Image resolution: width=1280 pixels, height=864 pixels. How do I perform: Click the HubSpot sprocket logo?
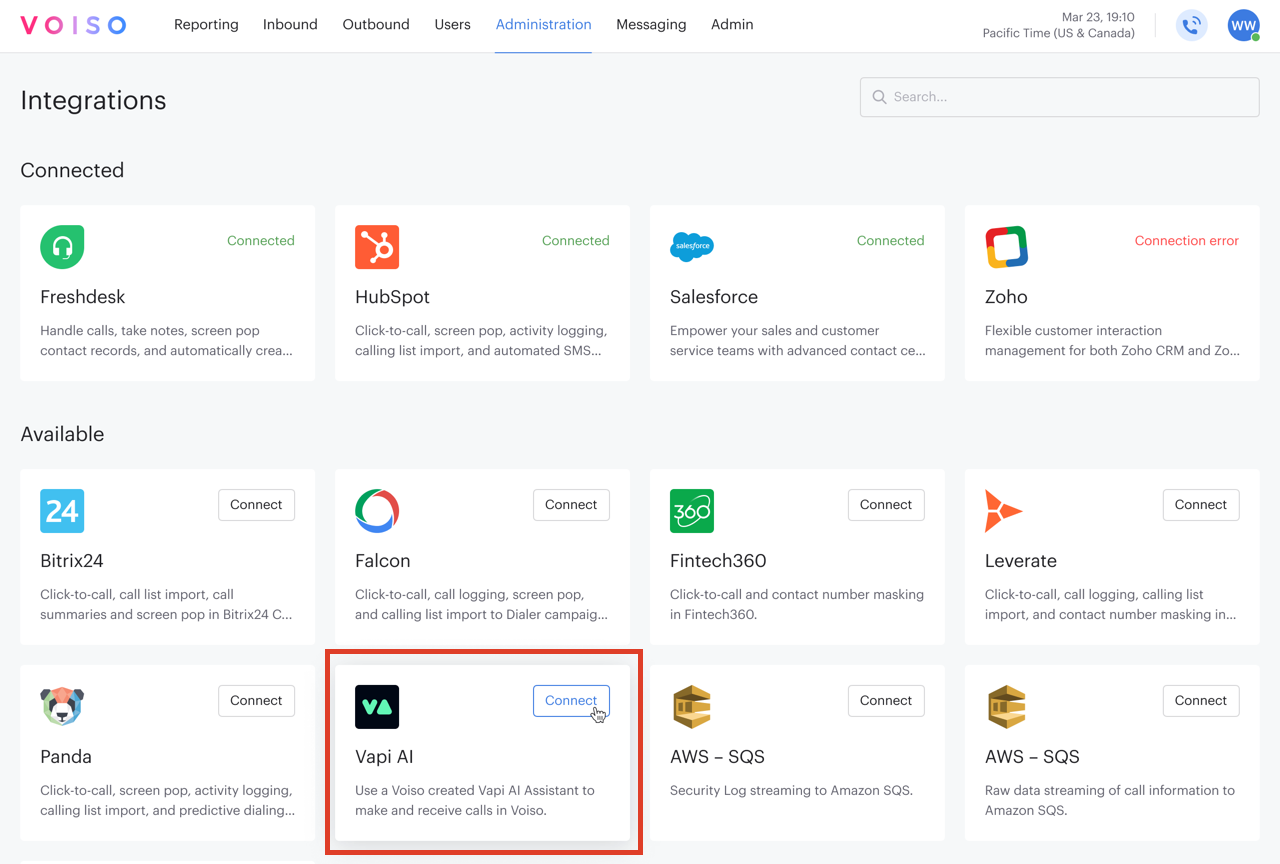click(x=377, y=247)
